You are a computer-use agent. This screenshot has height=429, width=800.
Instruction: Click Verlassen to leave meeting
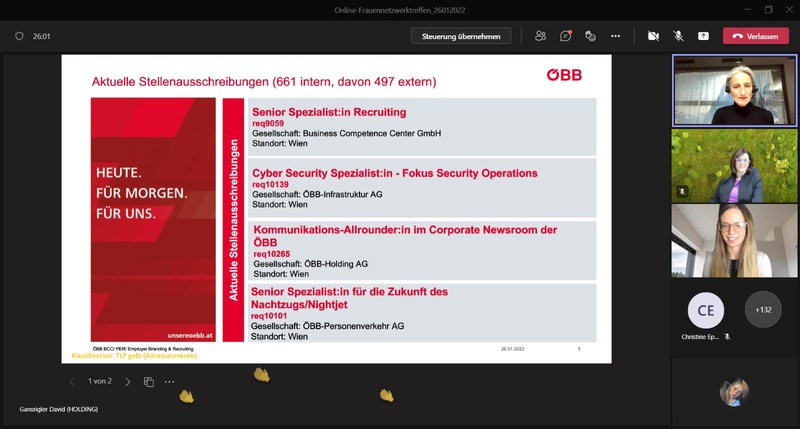pos(755,36)
